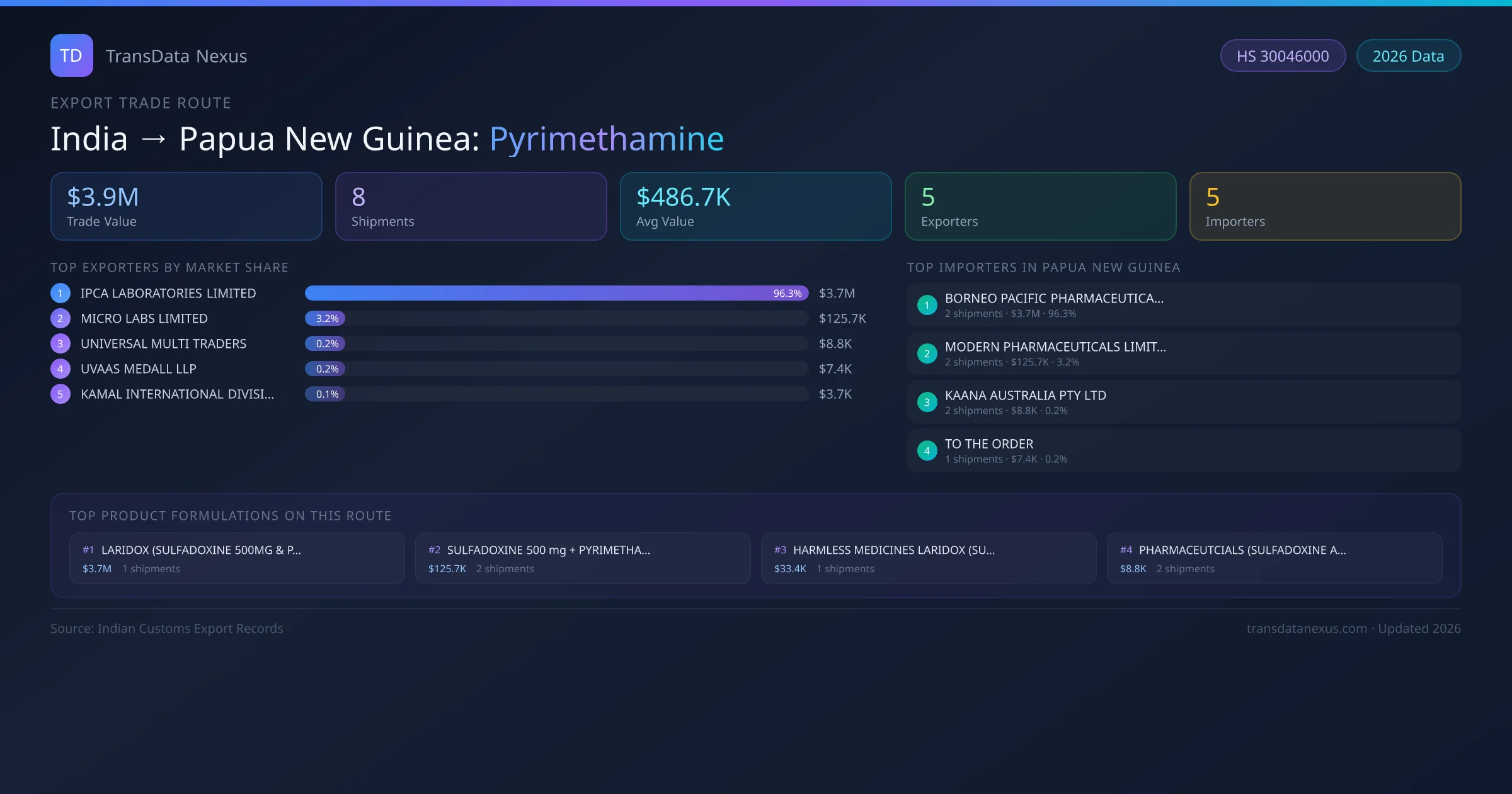Click rank 3 badge for Universal Multi Traders
Image resolution: width=1512 pixels, height=794 pixels.
tap(60, 343)
